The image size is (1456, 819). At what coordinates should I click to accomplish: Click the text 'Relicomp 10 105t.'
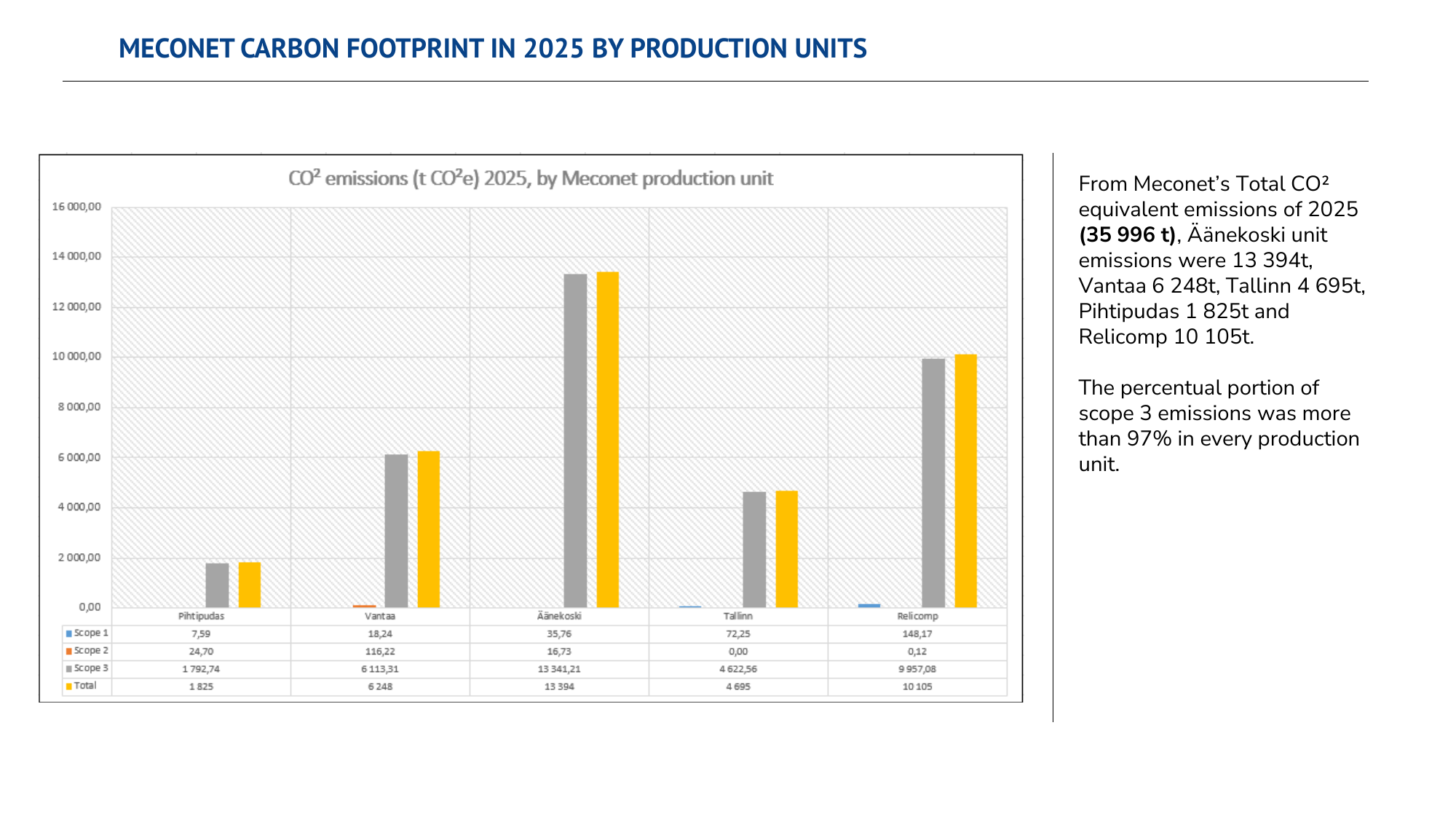tap(1166, 337)
